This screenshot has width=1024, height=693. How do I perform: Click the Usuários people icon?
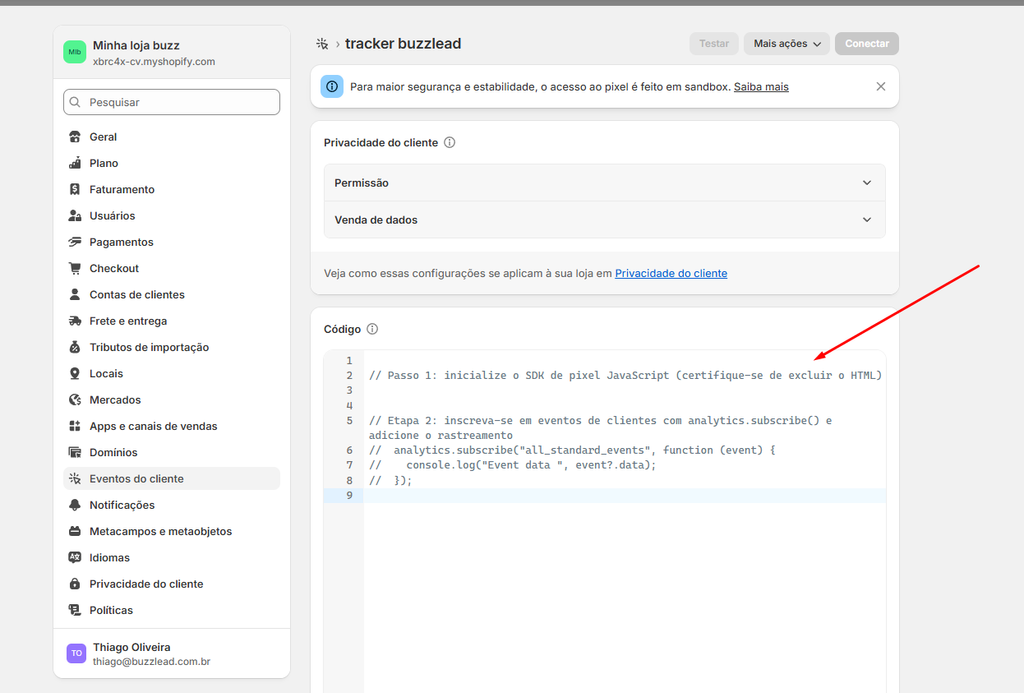75,216
